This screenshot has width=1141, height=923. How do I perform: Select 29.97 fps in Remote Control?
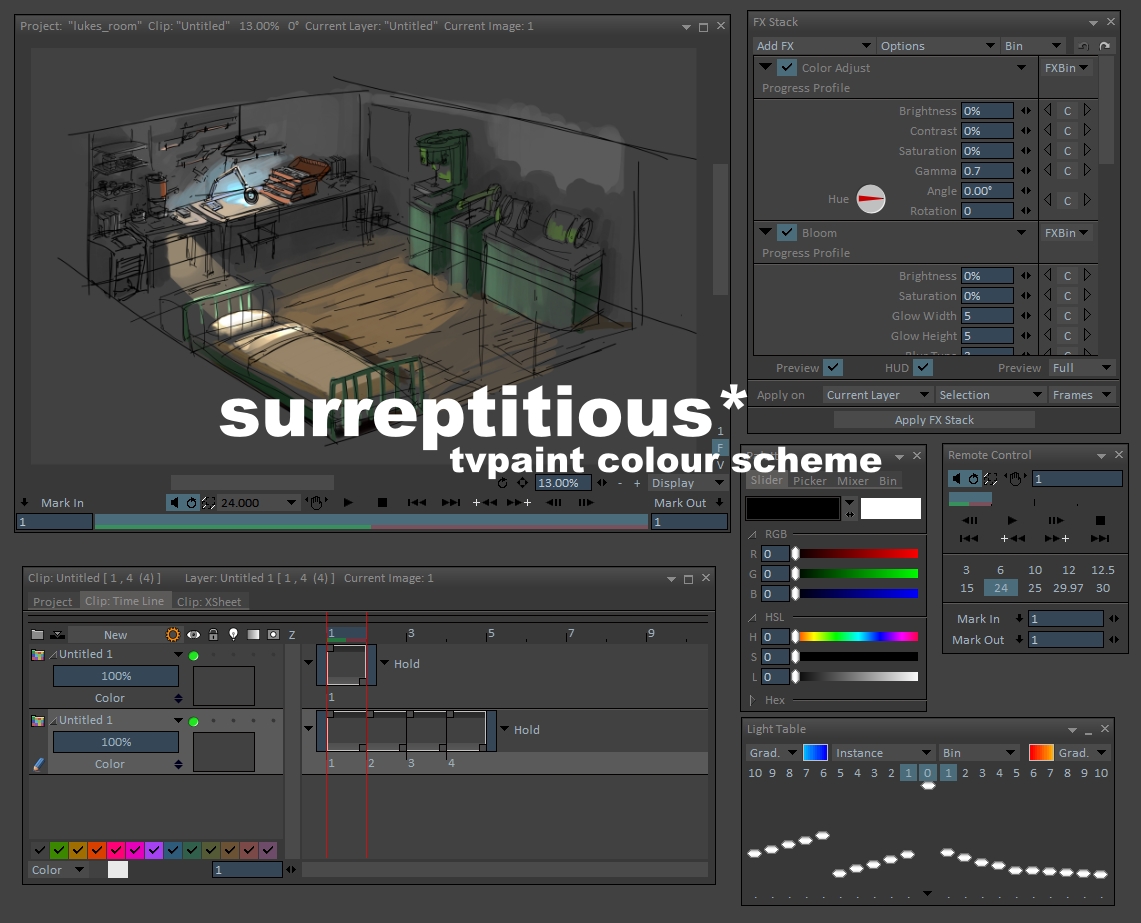pos(1068,588)
